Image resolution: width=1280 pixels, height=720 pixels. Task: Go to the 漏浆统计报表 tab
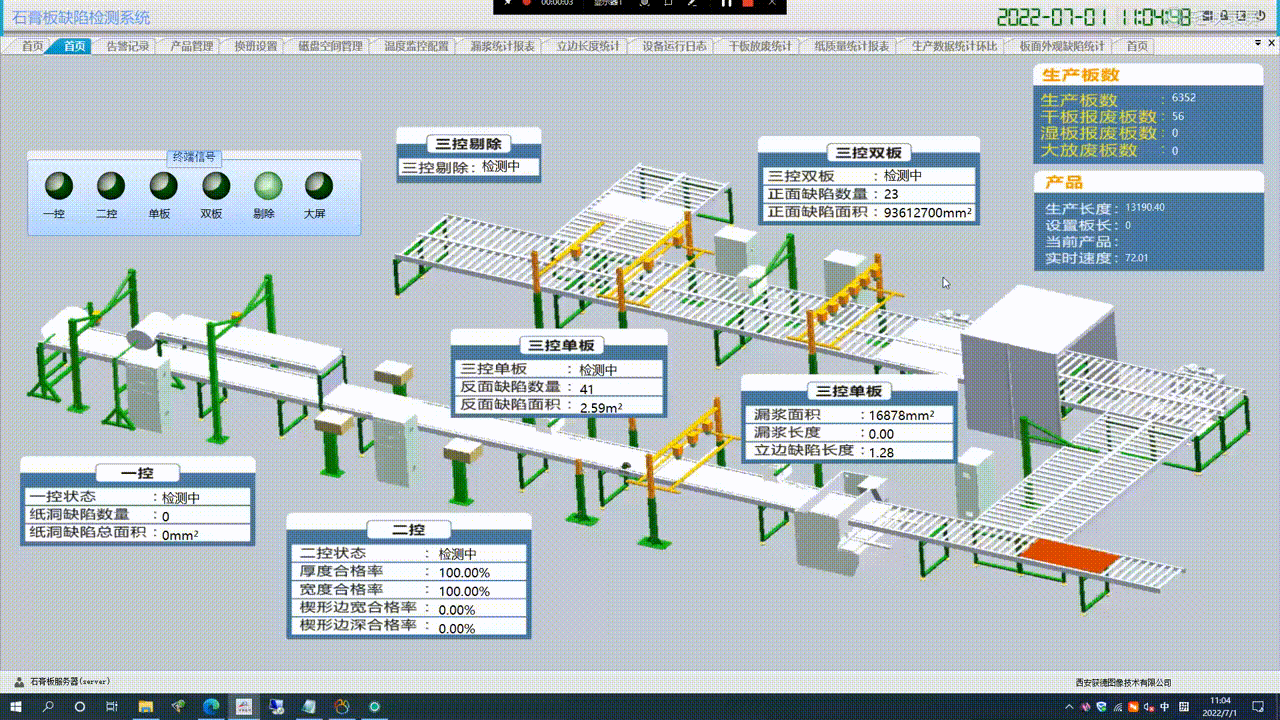[503, 46]
